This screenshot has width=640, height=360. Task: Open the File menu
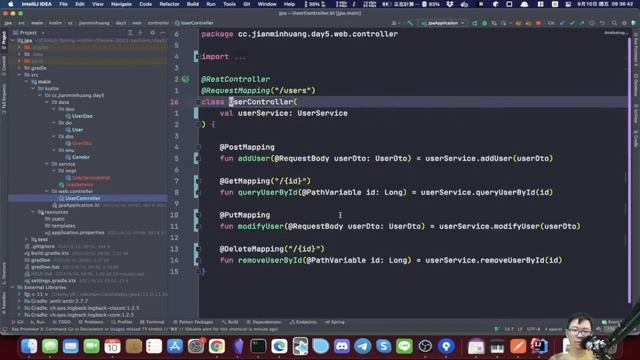(x=64, y=4)
